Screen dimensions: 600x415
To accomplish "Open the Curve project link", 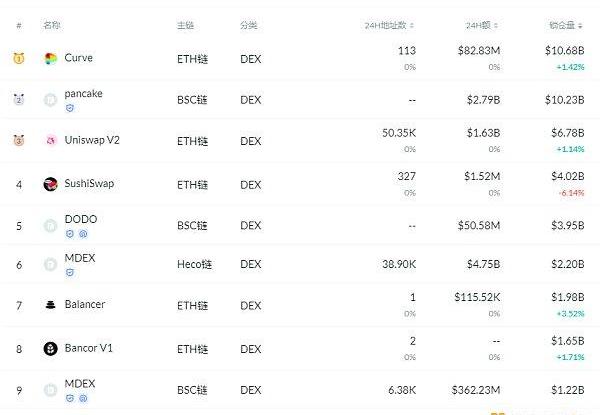I will [x=78, y=59].
